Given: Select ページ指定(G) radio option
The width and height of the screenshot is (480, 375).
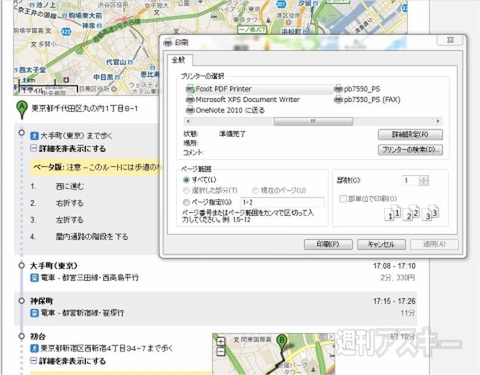Looking at the screenshot, I should 186,202.
